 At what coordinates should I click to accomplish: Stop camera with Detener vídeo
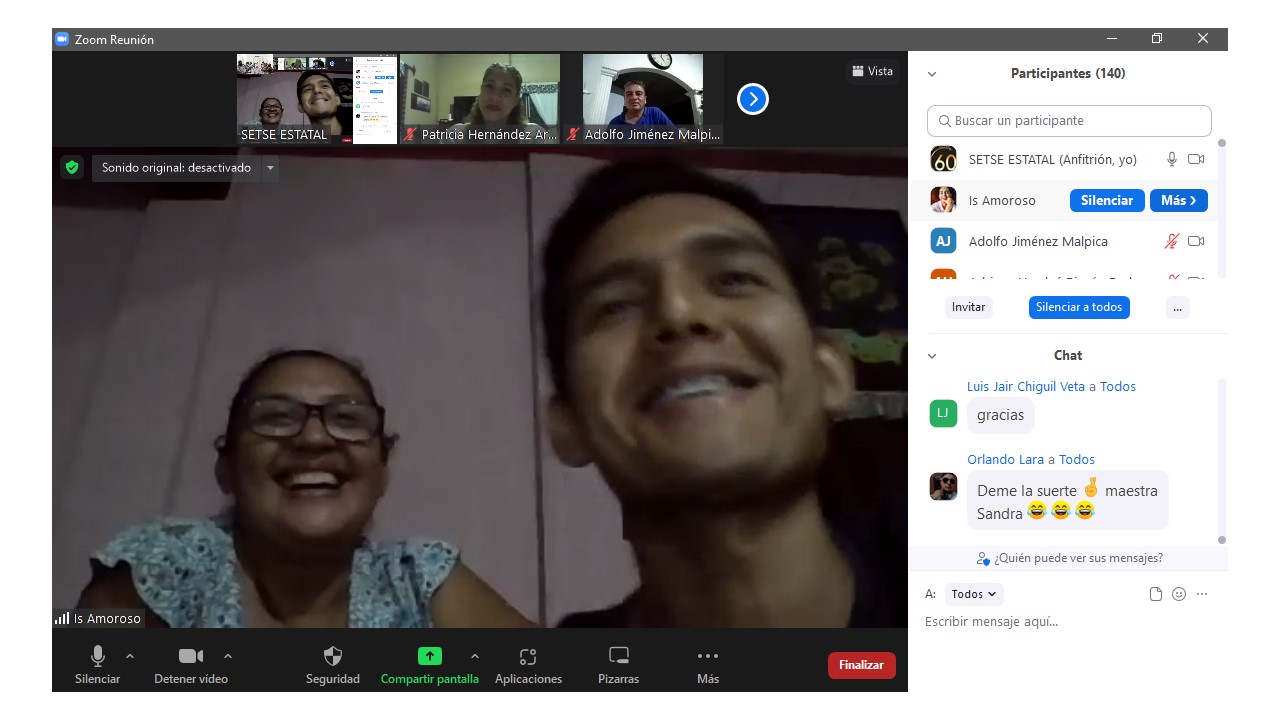click(190, 665)
